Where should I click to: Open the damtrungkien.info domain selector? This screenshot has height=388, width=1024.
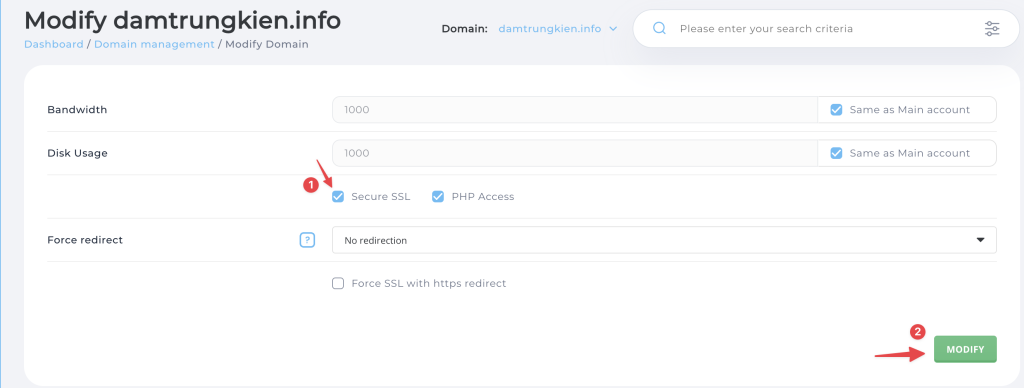click(x=558, y=29)
